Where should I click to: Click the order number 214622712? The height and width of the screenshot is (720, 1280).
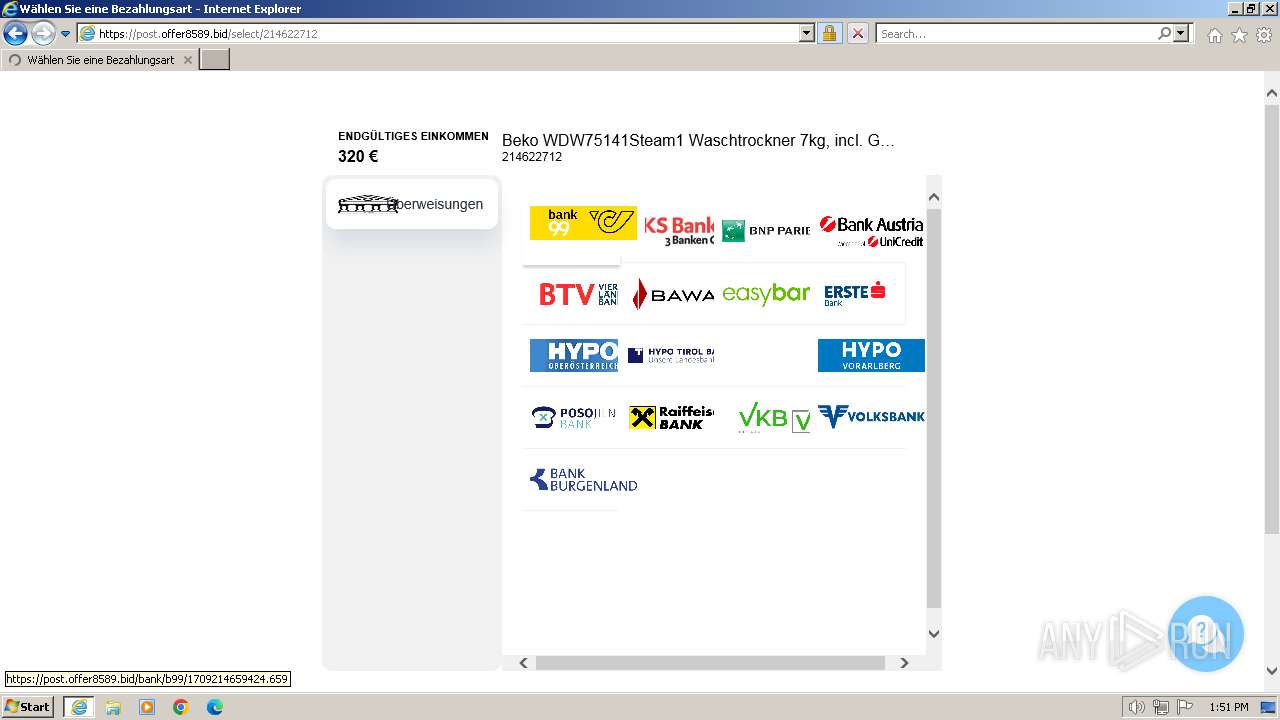pos(532,157)
